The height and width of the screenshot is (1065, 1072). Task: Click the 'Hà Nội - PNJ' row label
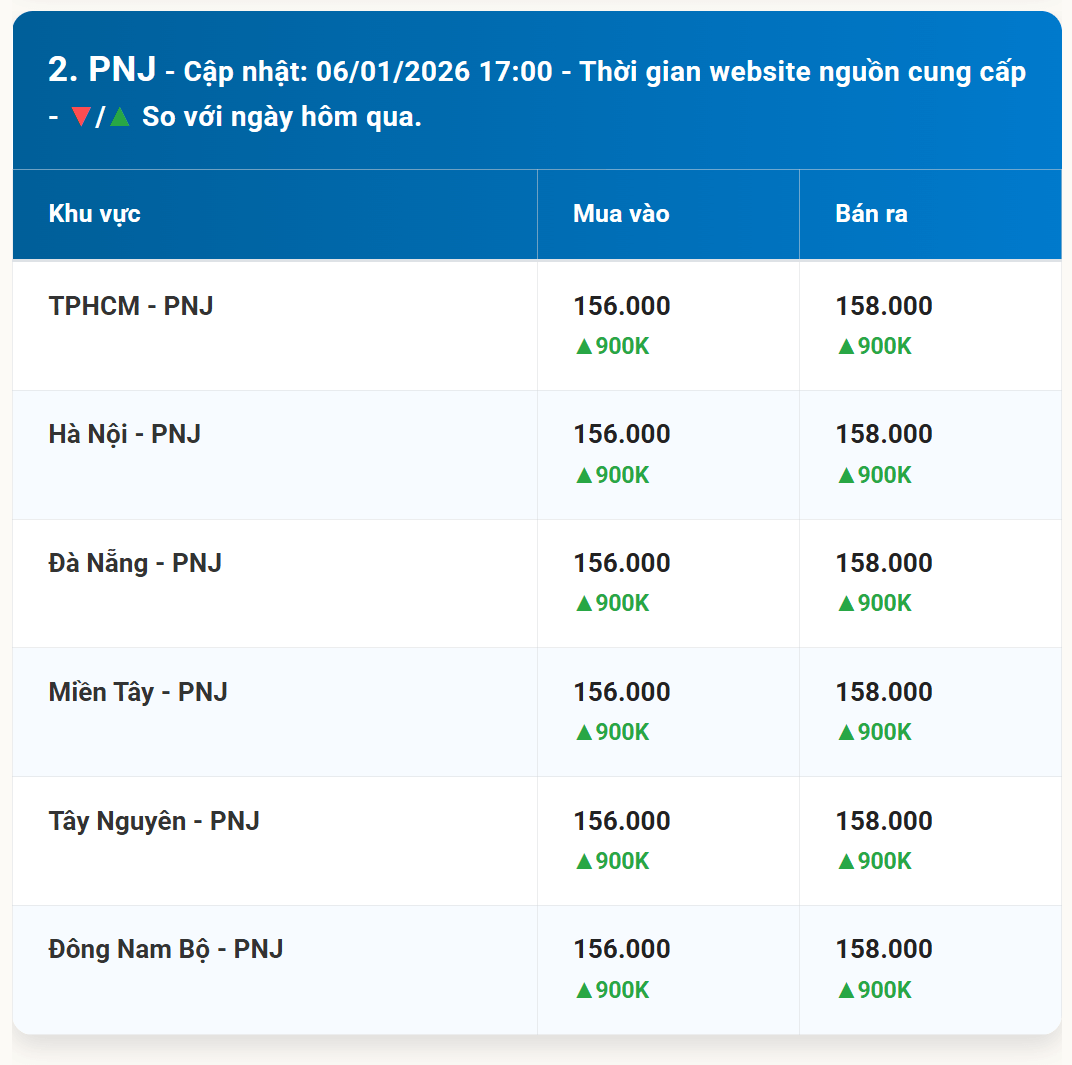pyautogui.click(x=124, y=434)
